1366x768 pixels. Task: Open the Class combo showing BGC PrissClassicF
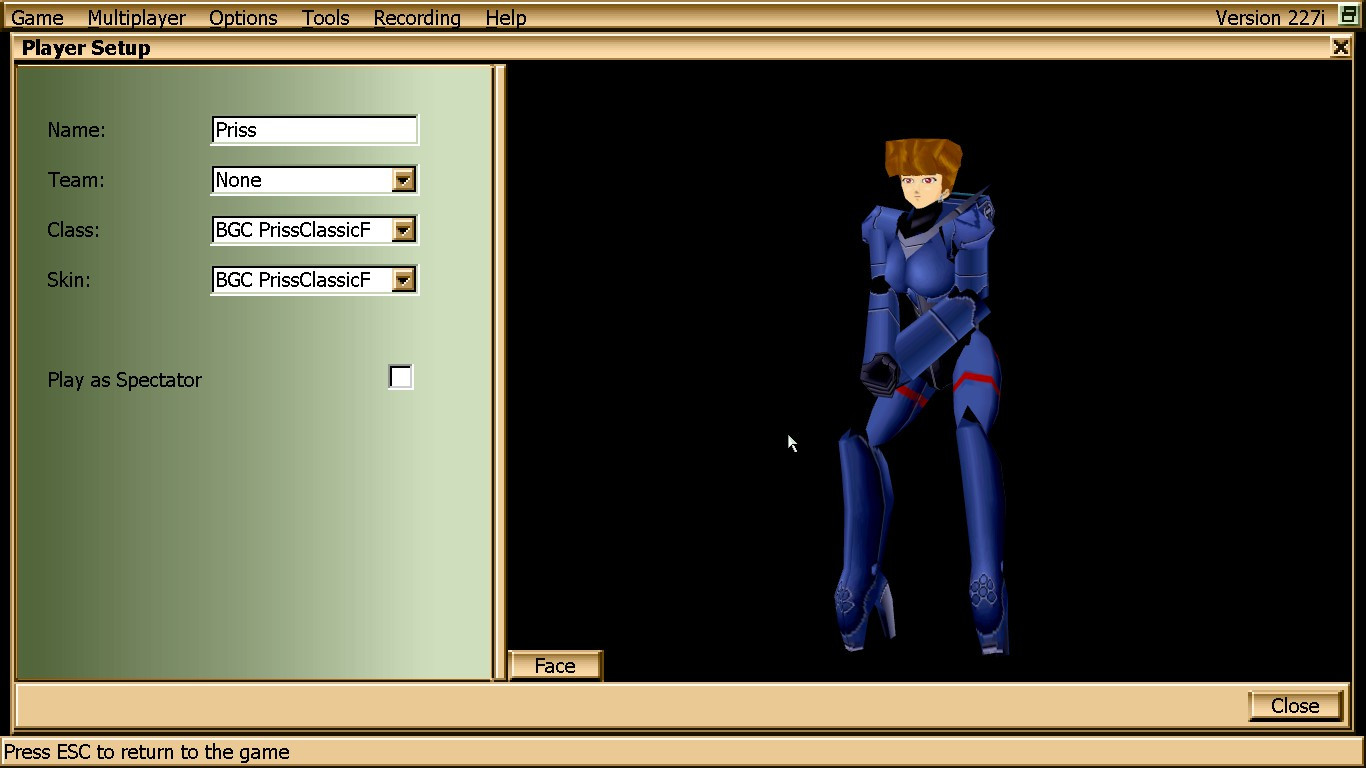[300, 230]
